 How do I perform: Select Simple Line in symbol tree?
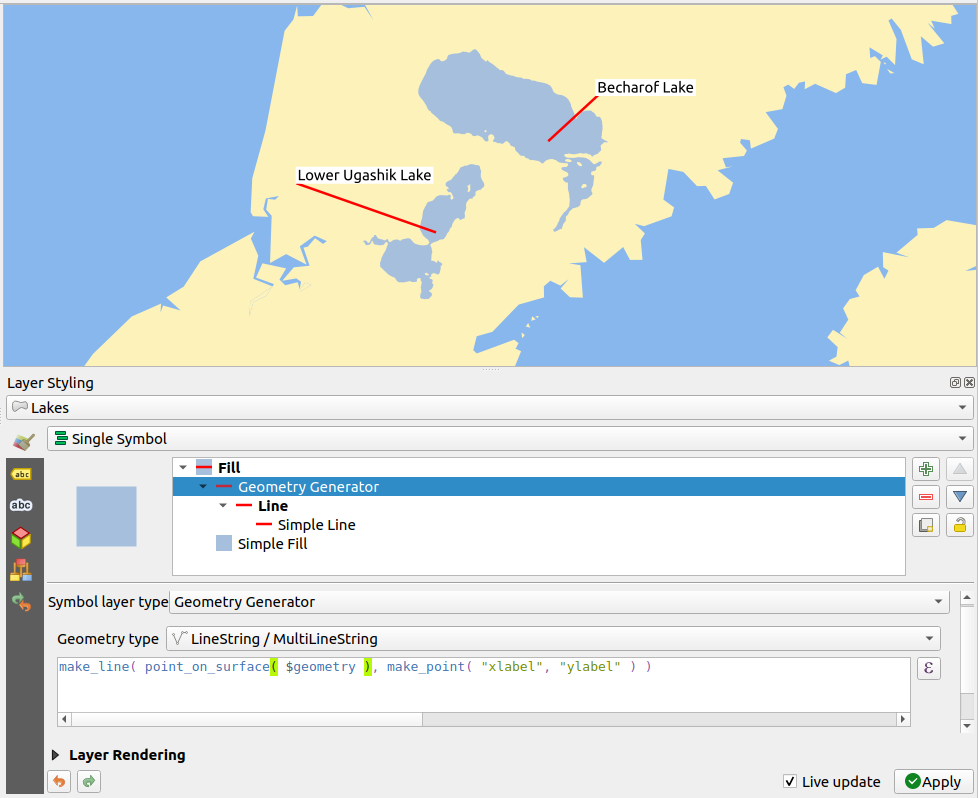coord(316,525)
